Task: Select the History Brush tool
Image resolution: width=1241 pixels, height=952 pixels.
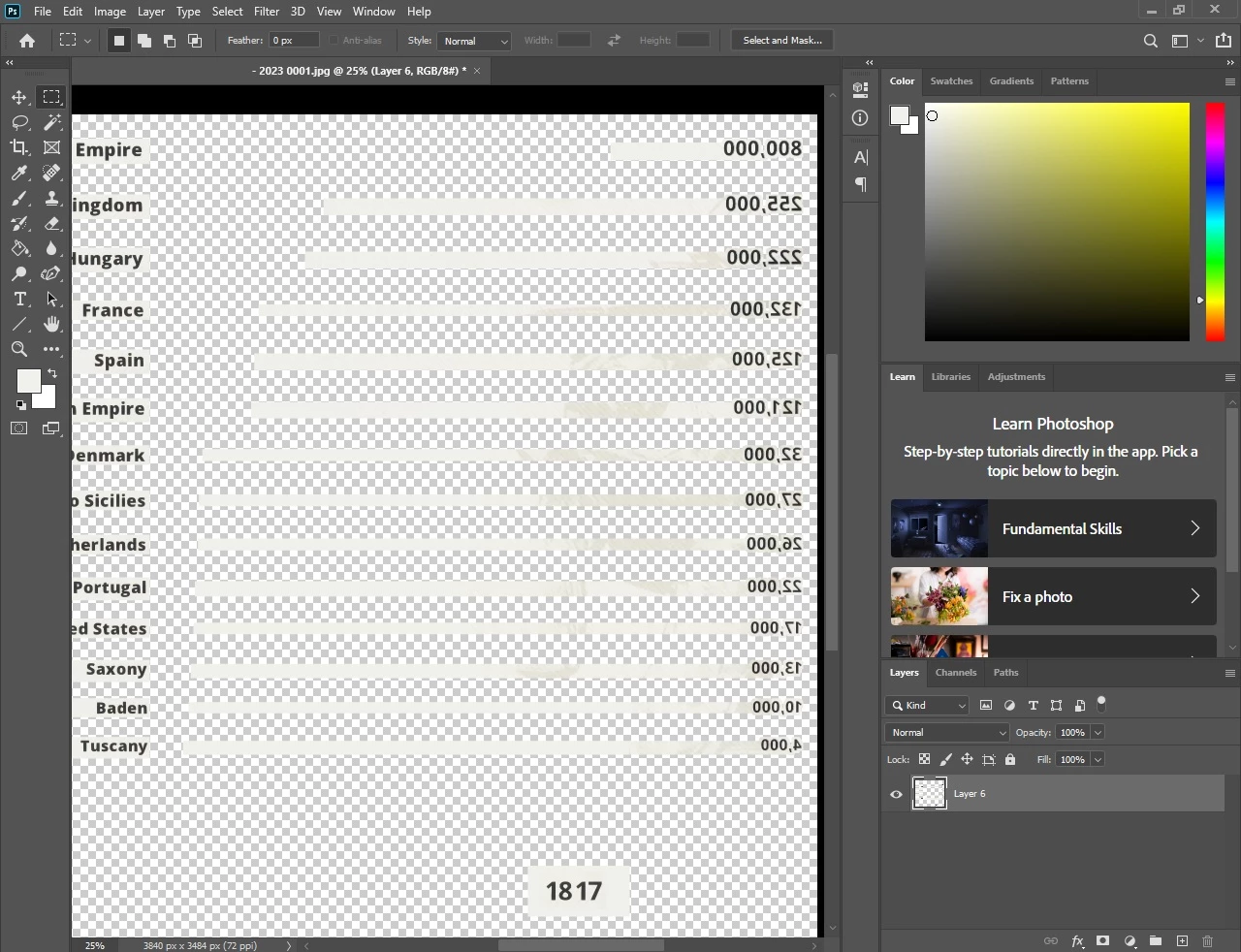Action: point(19,223)
